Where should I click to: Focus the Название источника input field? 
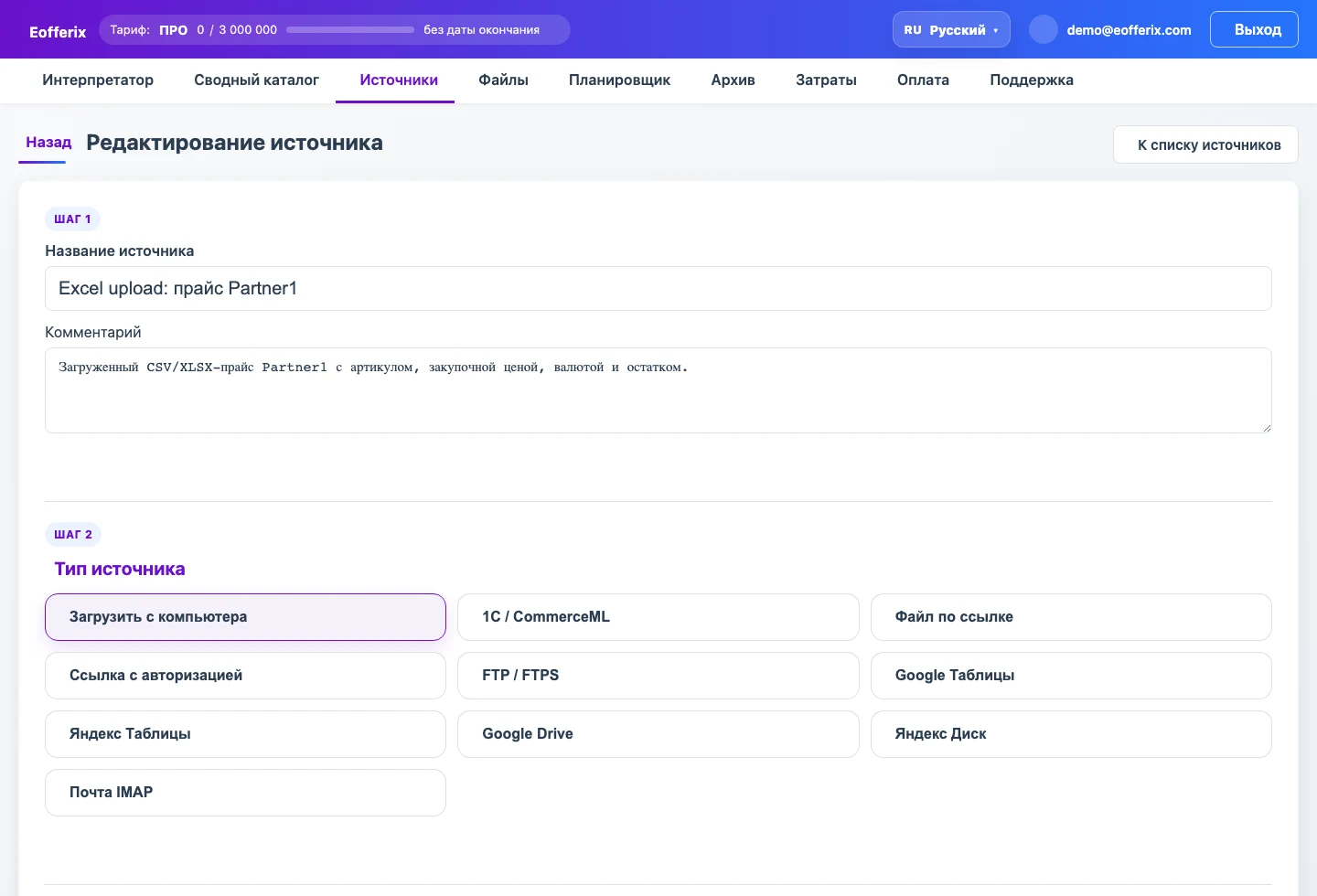point(658,288)
